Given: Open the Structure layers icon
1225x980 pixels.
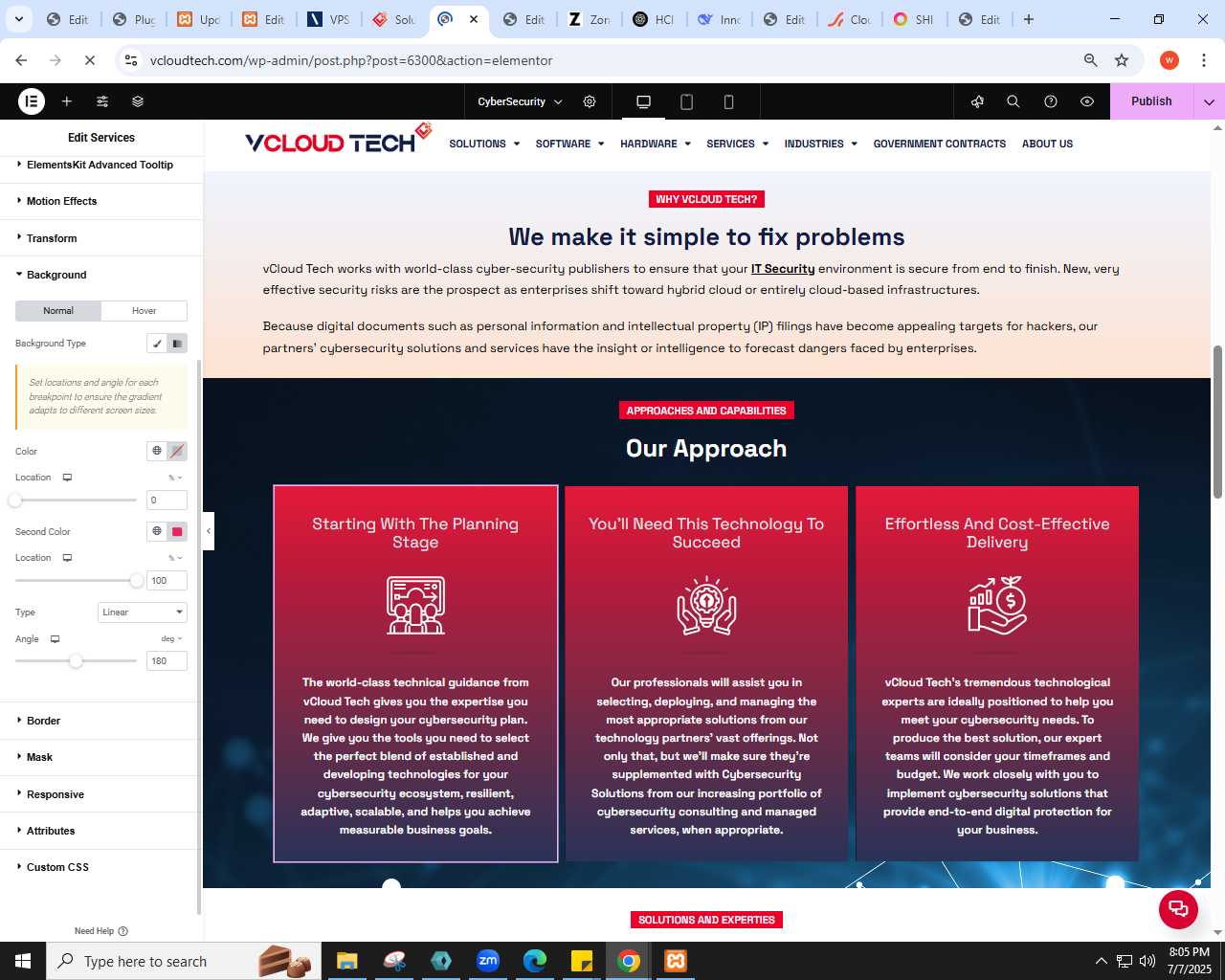Looking at the screenshot, I should [x=138, y=101].
